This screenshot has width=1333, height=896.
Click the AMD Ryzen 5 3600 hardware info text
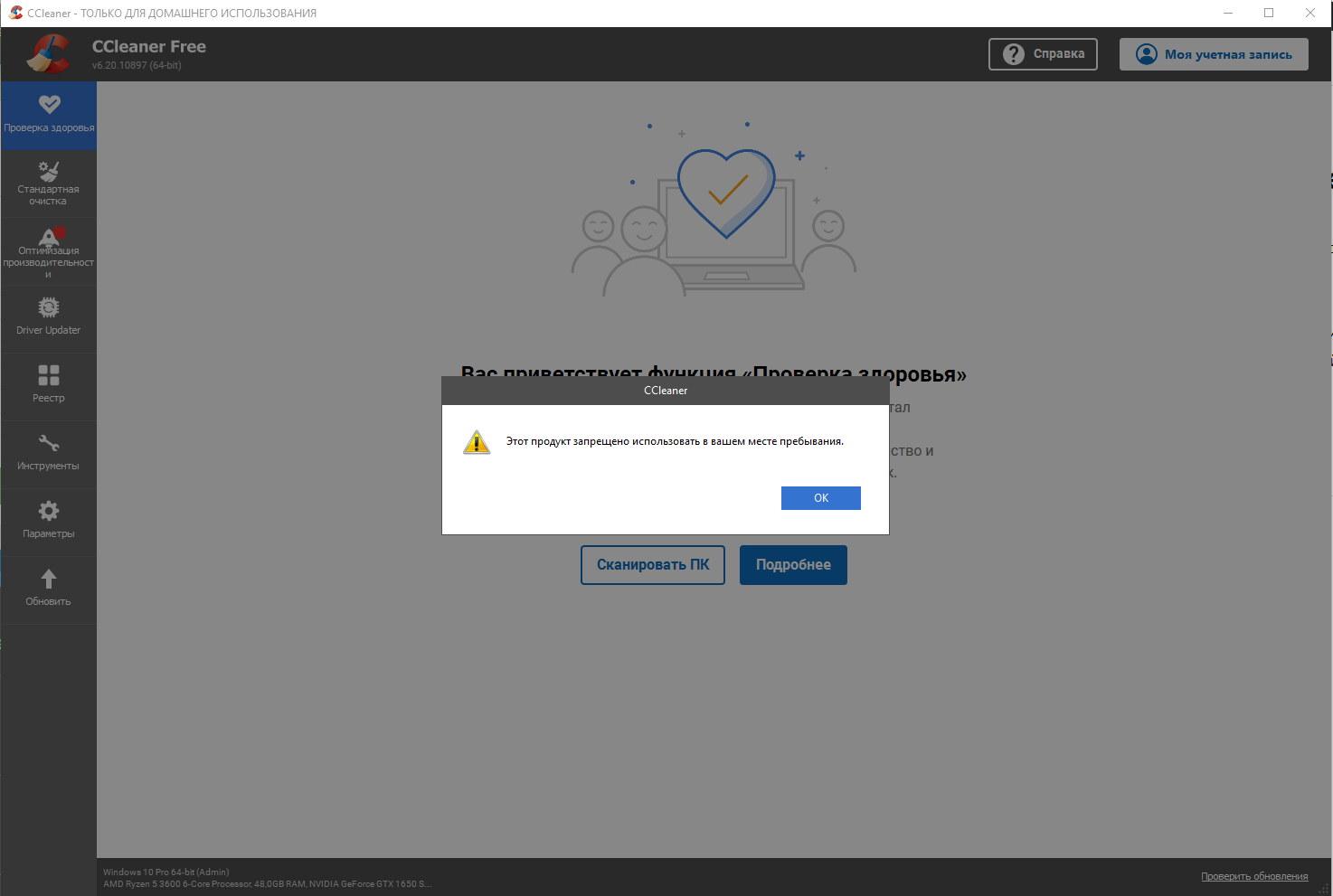click(x=268, y=884)
